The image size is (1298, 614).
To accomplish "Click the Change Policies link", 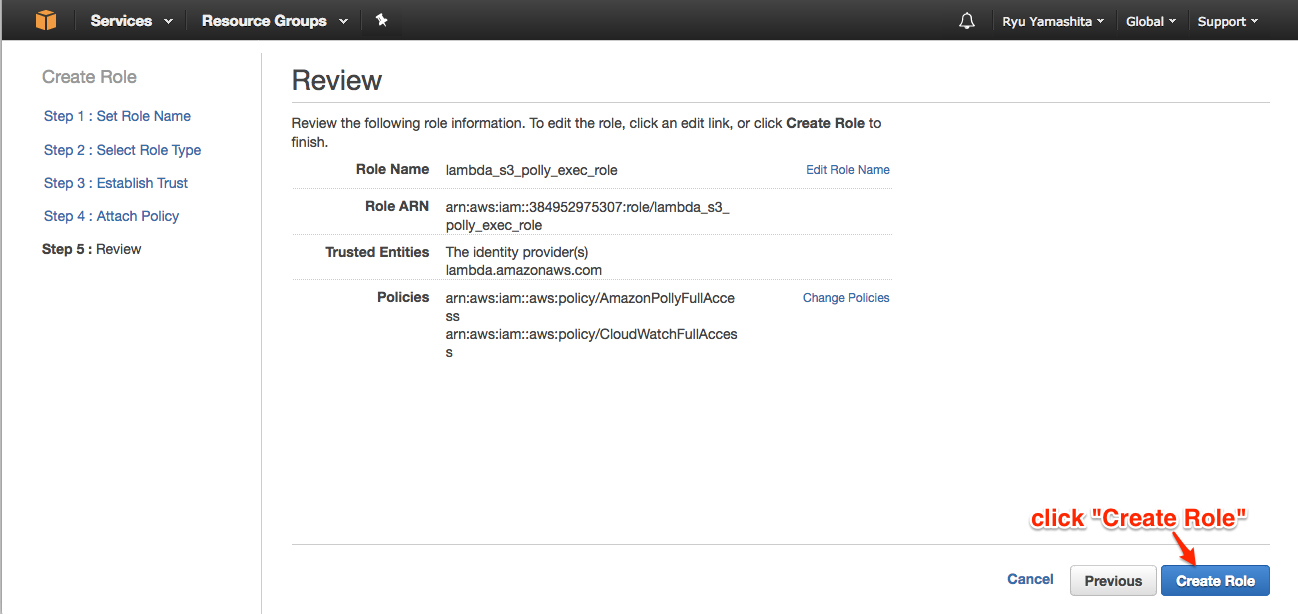I will coord(845,298).
